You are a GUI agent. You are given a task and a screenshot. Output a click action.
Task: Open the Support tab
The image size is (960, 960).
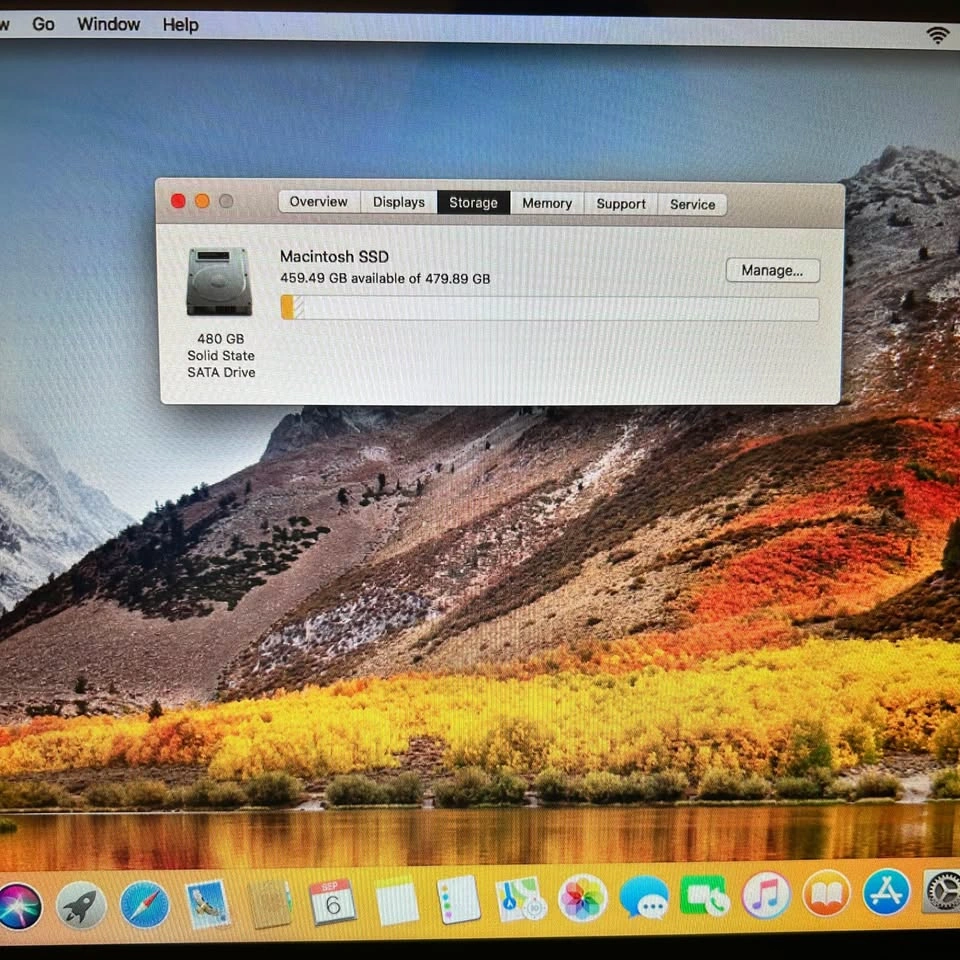[x=621, y=204]
